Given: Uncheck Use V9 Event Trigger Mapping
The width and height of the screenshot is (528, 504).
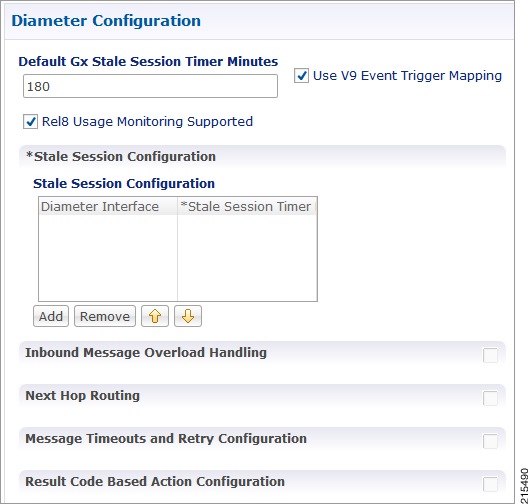Looking at the screenshot, I should coord(301,76).
